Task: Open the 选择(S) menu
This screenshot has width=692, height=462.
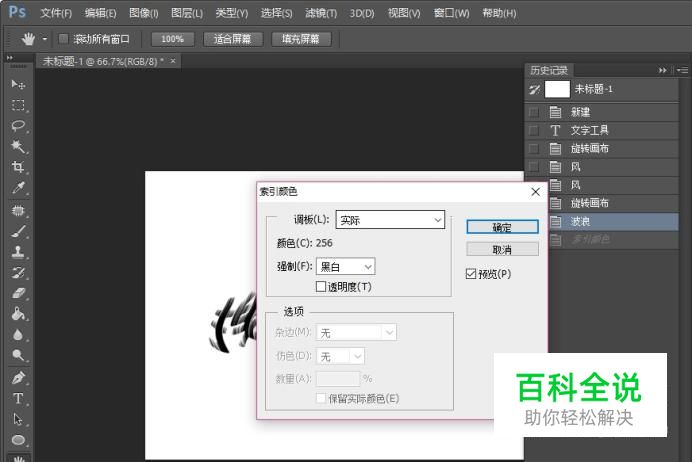Action: [x=276, y=13]
